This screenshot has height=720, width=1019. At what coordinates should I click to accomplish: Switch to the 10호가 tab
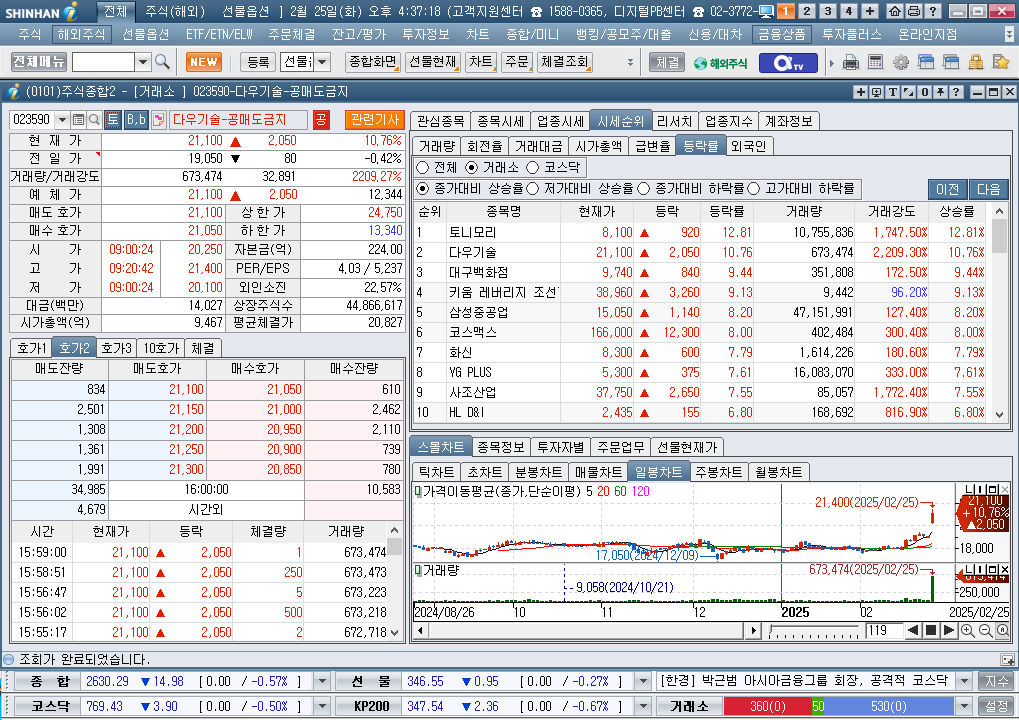[161, 348]
